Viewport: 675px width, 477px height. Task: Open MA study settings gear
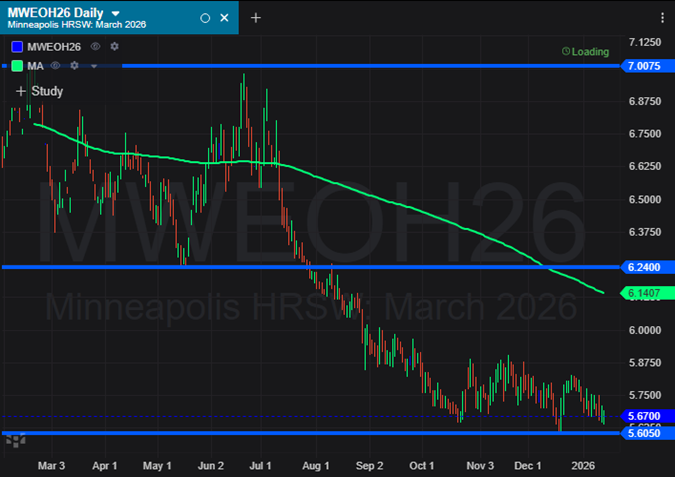click(x=74, y=65)
